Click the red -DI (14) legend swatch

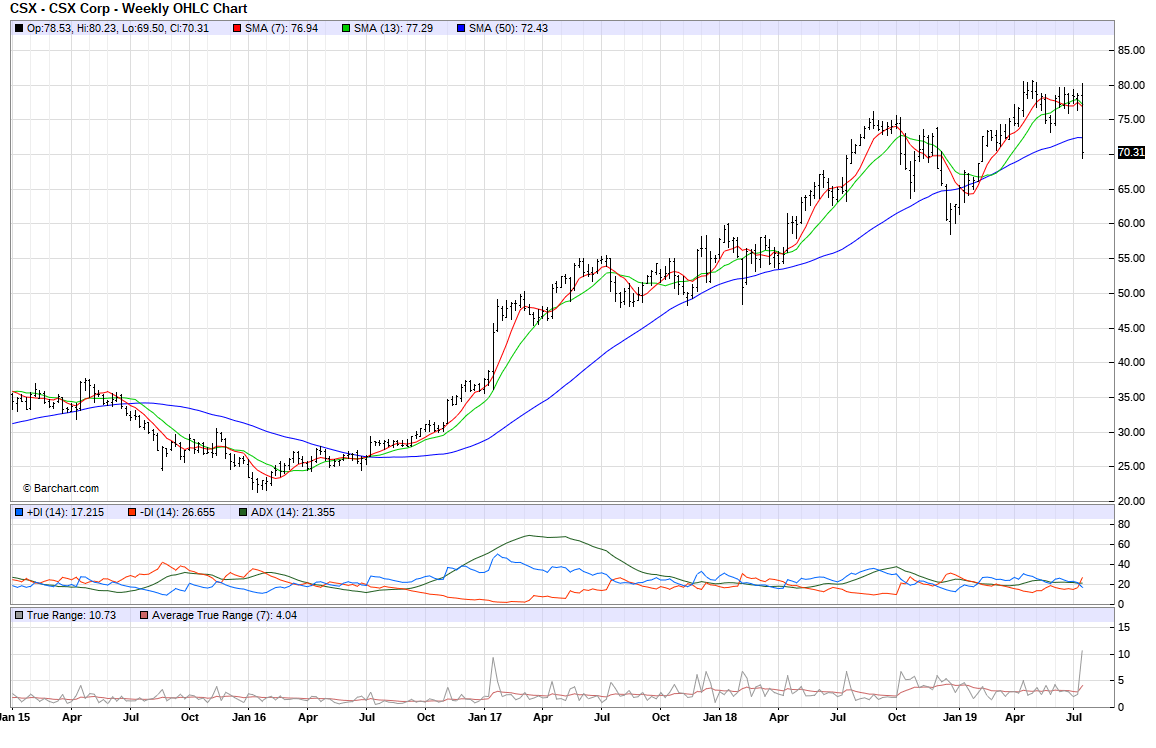point(132,512)
